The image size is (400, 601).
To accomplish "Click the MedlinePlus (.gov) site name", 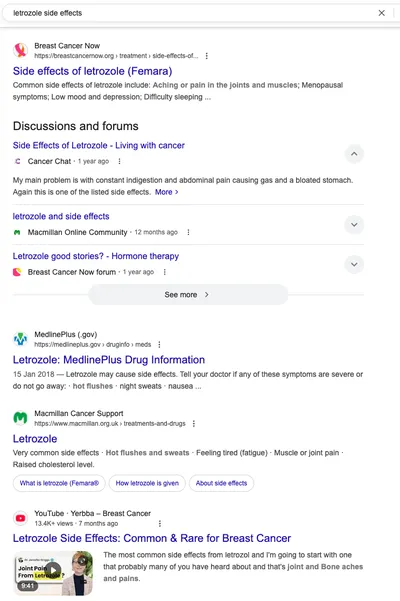I will pos(66,335).
